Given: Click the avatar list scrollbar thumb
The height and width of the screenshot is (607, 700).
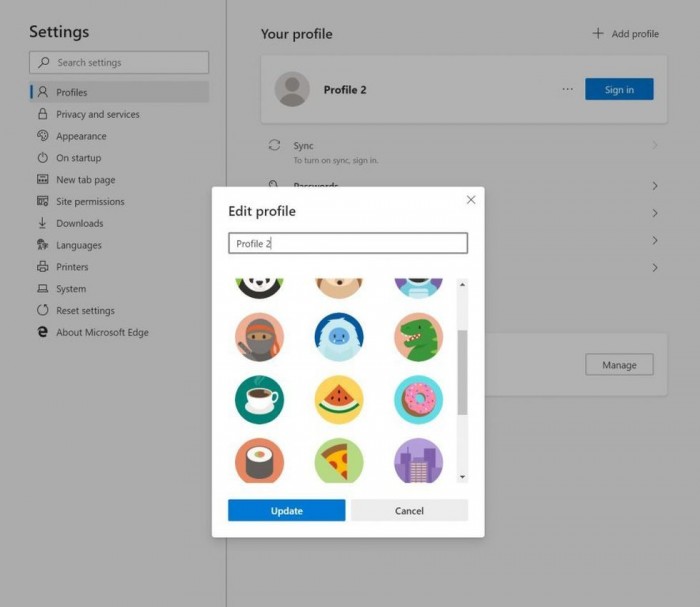Looking at the screenshot, I should (x=462, y=373).
